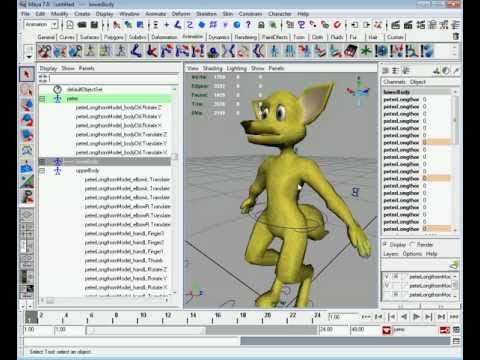Toggle the type box R on third layer

(x=396, y=294)
